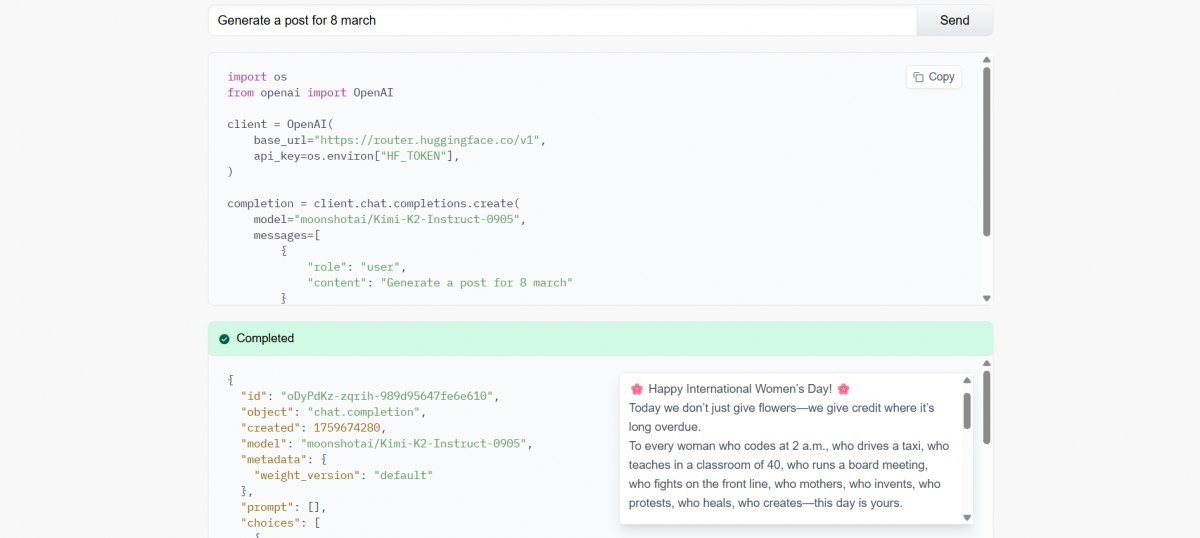Click the "Happy International Women's Day" heading text
The height and width of the screenshot is (538, 1200).
tap(740, 389)
